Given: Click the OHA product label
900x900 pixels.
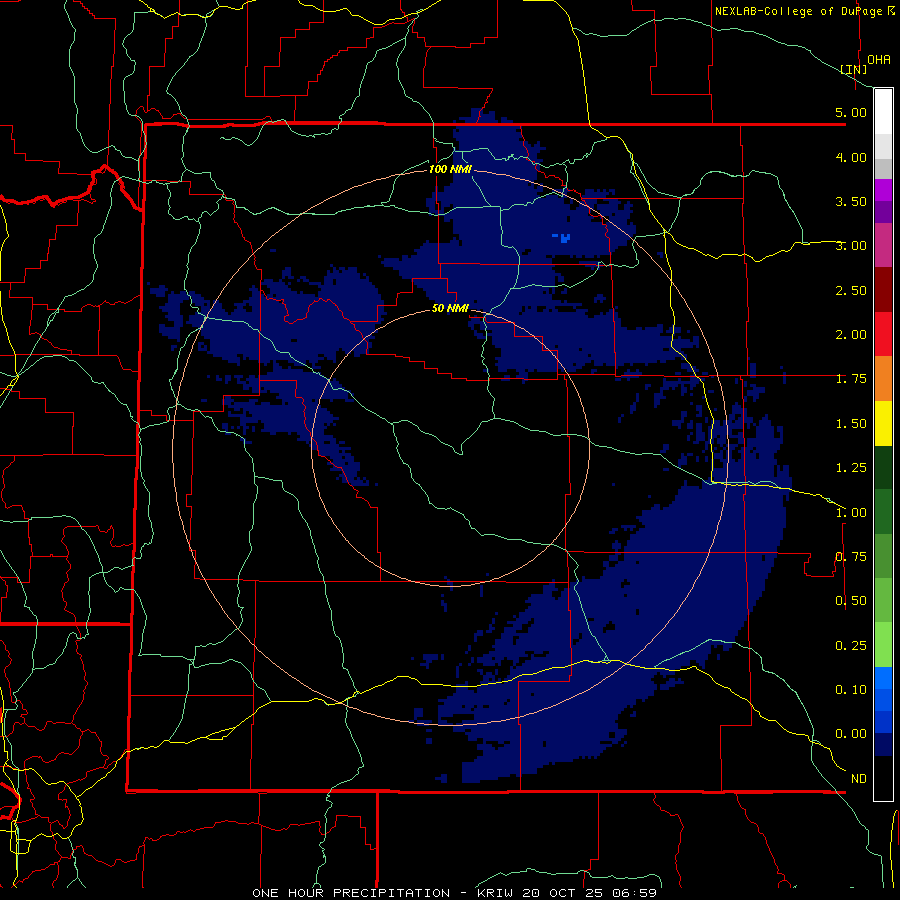Looking at the screenshot, I should click(879, 59).
